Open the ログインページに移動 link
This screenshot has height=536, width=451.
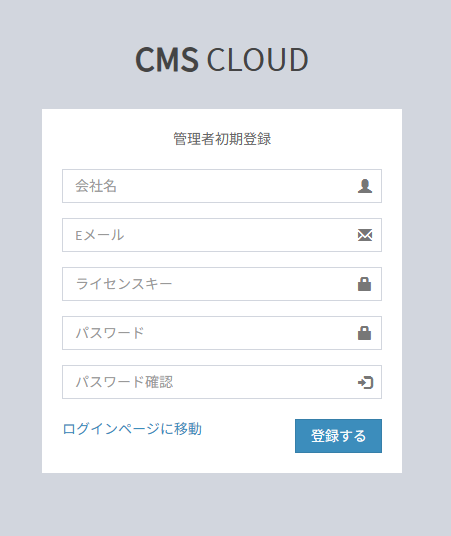coord(132,429)
